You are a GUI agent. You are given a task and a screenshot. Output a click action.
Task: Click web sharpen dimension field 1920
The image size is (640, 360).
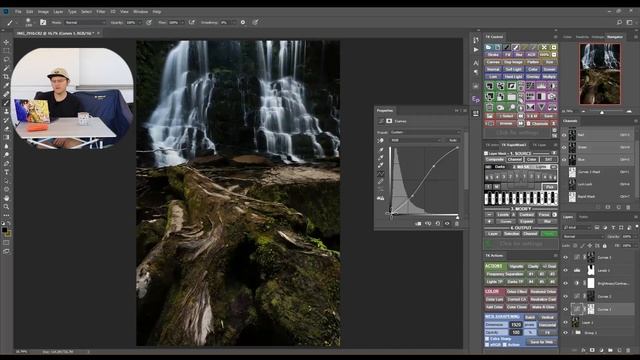point(516,325)
